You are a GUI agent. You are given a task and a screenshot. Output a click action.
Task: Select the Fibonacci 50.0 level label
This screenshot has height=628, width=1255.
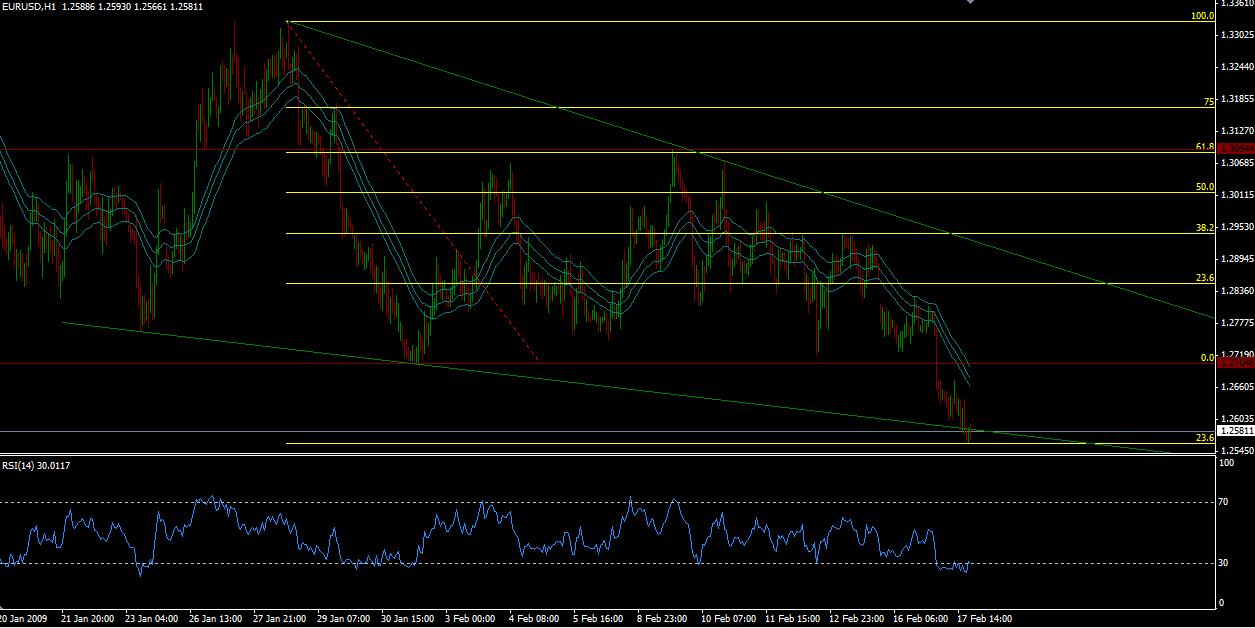[x=1204, y=187]
